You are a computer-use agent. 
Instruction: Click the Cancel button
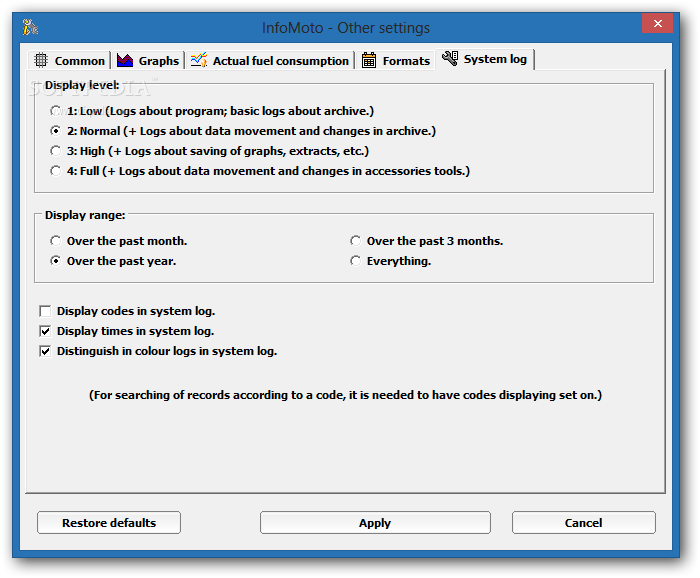point(583,523)
